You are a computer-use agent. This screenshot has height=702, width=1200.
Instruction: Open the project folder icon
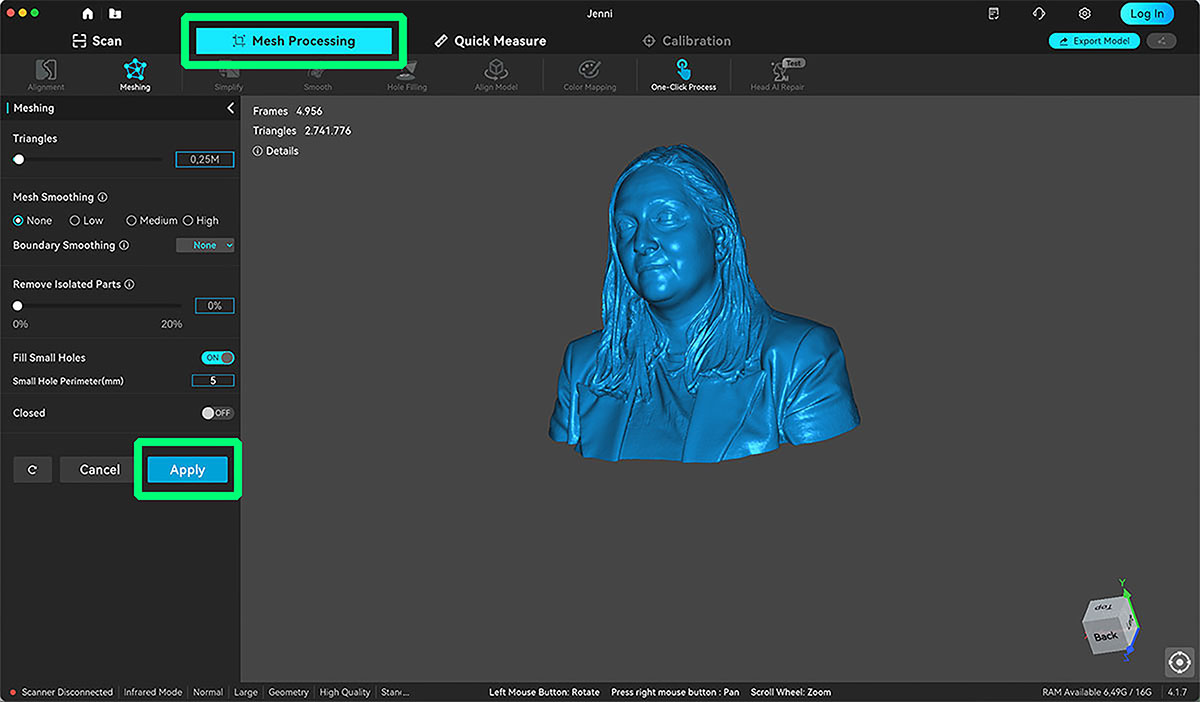[x=115, y=13]
